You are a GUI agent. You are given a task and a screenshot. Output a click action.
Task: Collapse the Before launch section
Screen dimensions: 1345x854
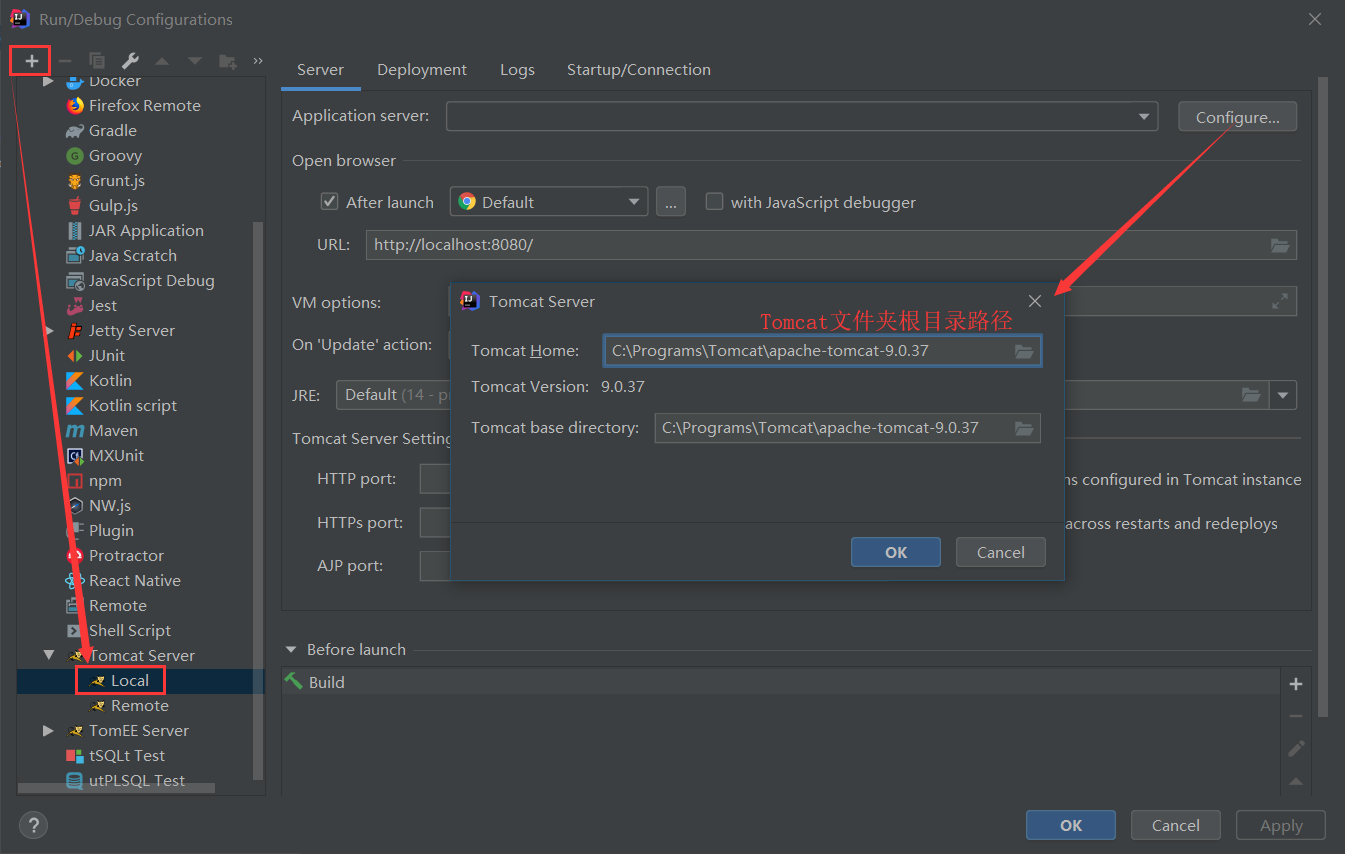tap(291, 649)
